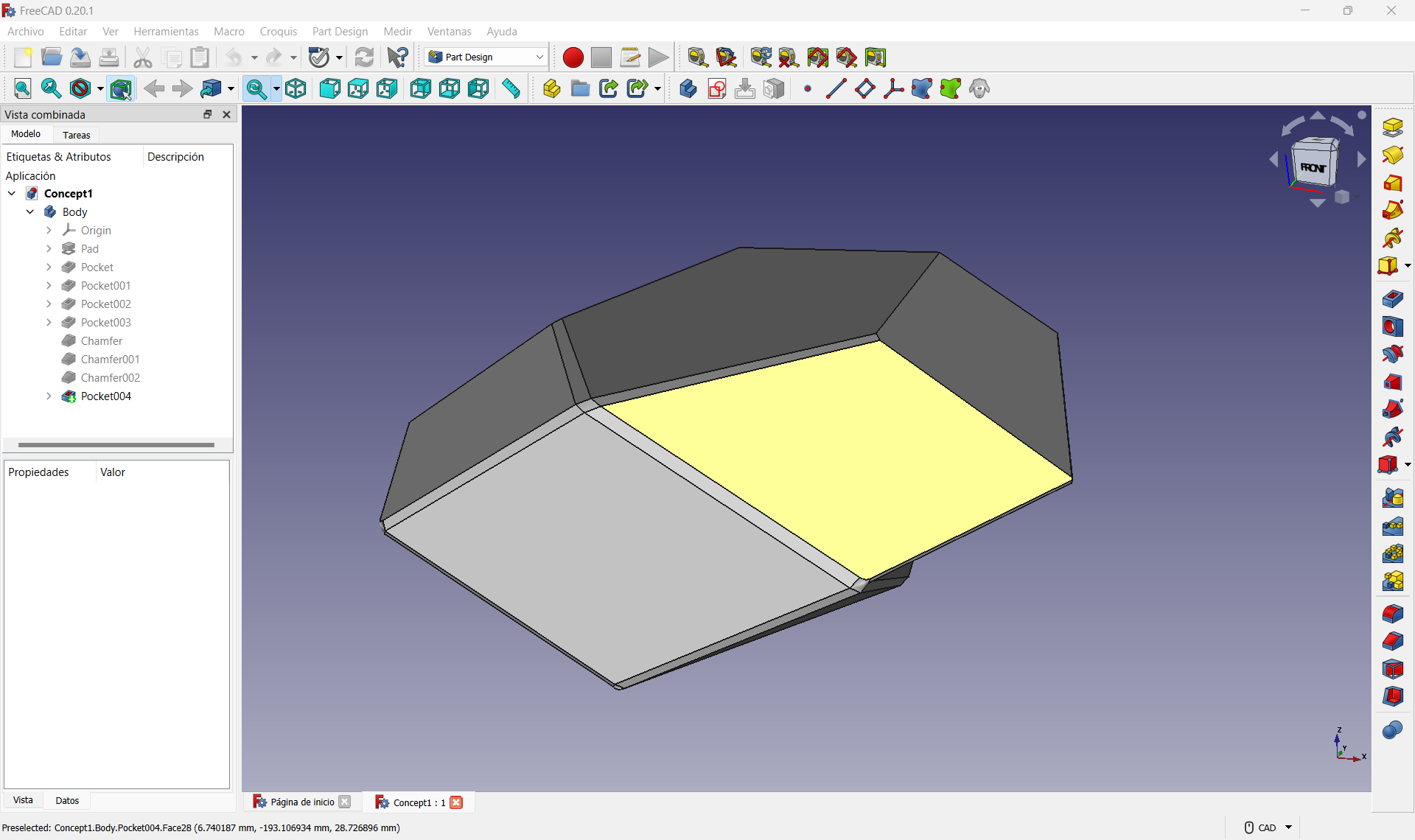Click the refresh recompute icon
Screen dimensions: 1415x840
click(364, 57)
